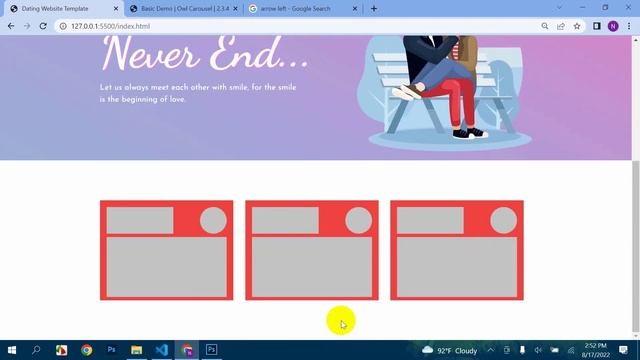Reload the page with refresh icon
The height and width of the screenshot is (360, 640).
43,26
